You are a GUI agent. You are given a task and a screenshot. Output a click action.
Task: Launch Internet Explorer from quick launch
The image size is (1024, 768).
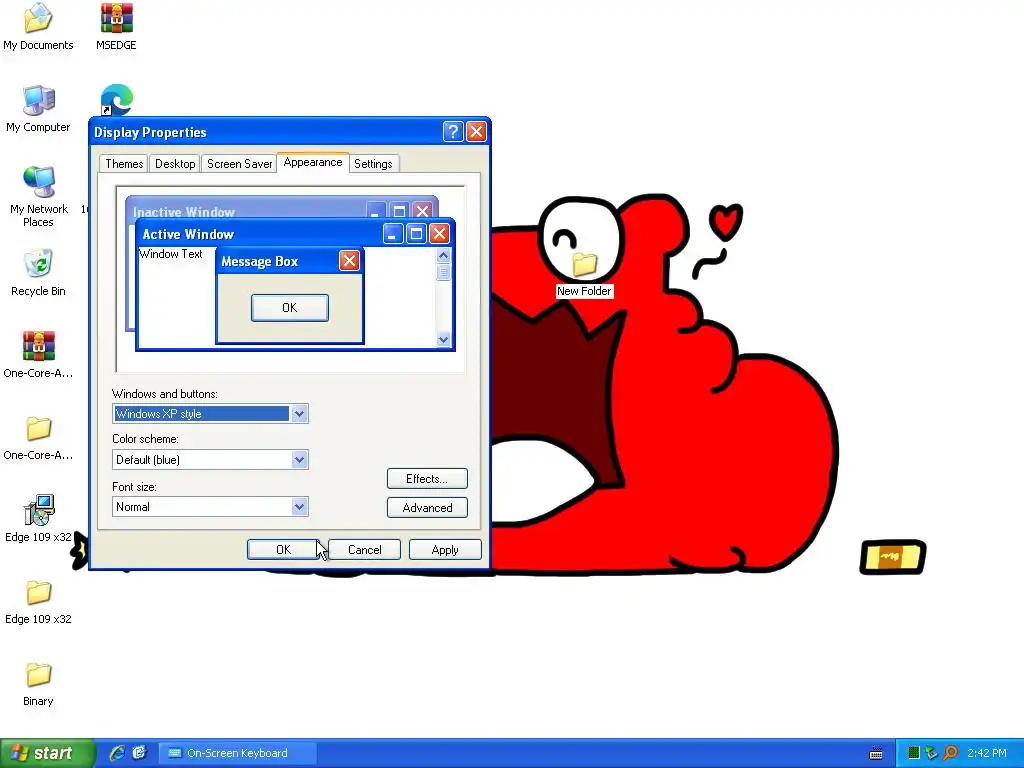coord(117,753)
